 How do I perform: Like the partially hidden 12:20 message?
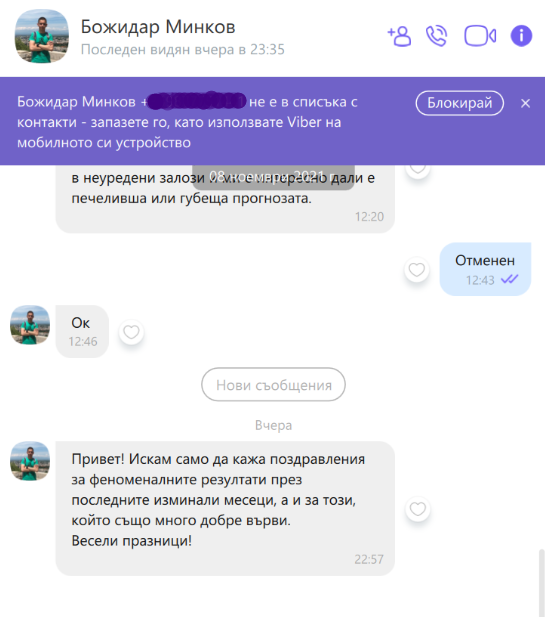click(418, 171)
